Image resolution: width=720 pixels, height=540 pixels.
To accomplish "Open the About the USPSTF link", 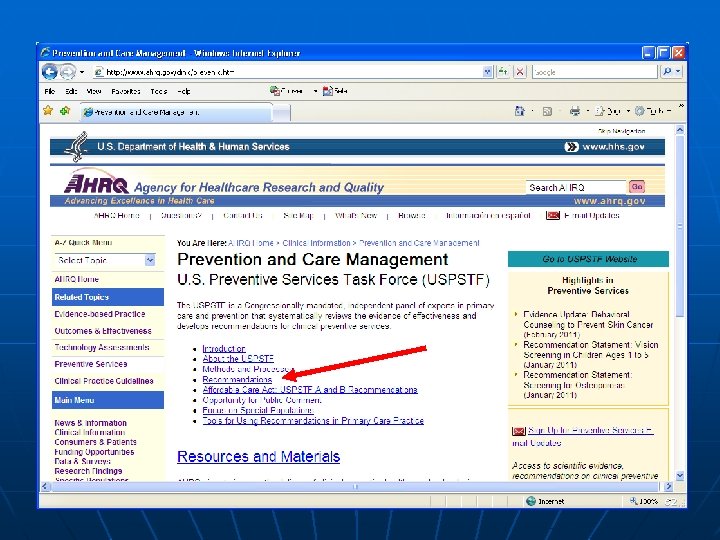I will [x=238, y=359].
